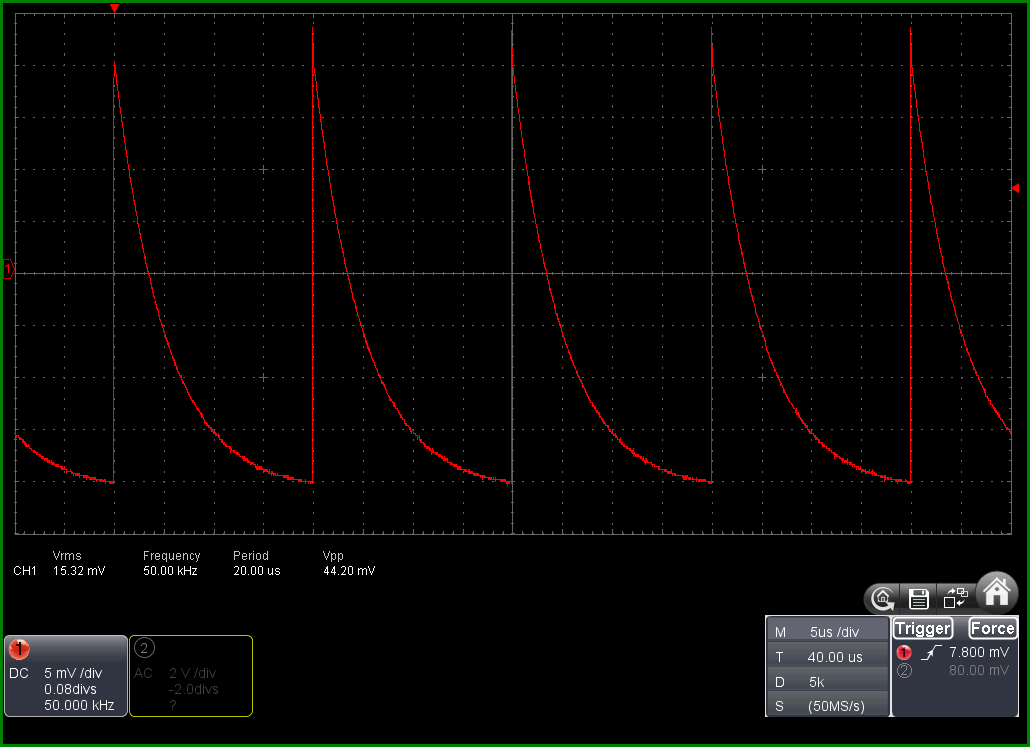Click the AC coupling label in CH2 panel
The image size is (1030, 747).
pyautogui.click(x=143, y=673)
